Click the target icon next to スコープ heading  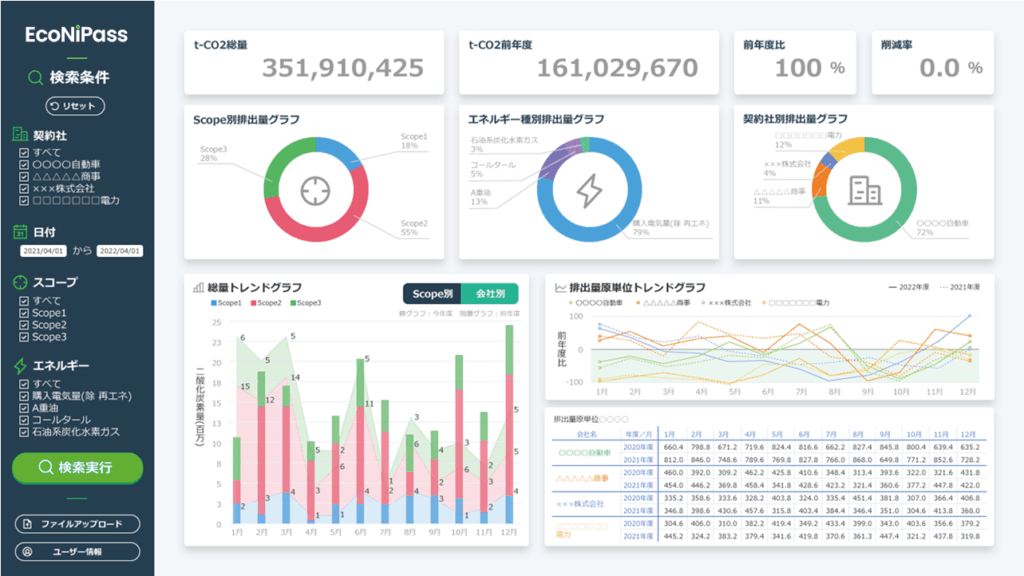coord(20,282)
